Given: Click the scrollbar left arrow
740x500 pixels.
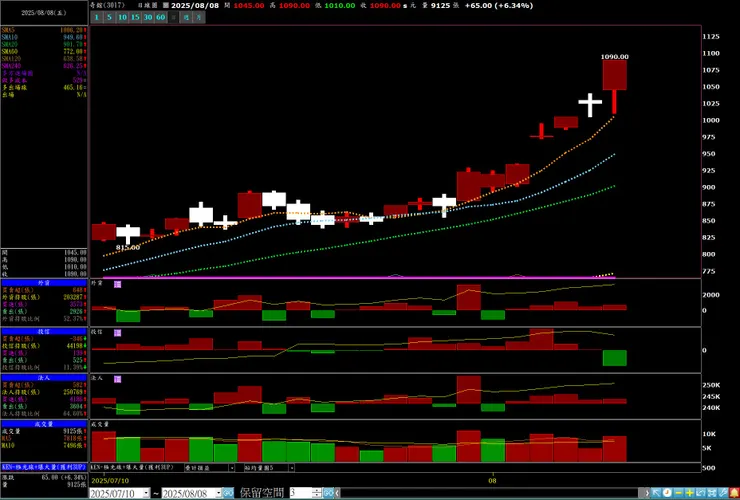Looking at the screenshot, I should click(x=337, y=493).
